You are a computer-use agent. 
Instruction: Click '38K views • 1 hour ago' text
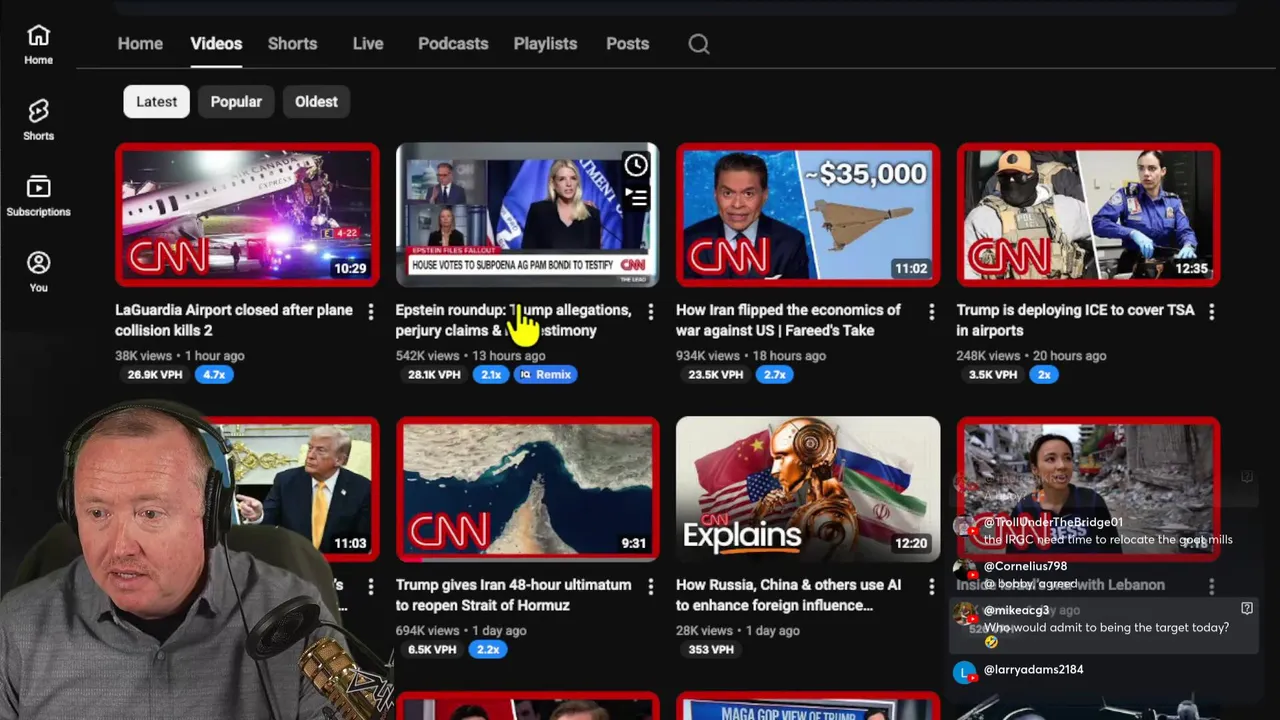(179, 355)
